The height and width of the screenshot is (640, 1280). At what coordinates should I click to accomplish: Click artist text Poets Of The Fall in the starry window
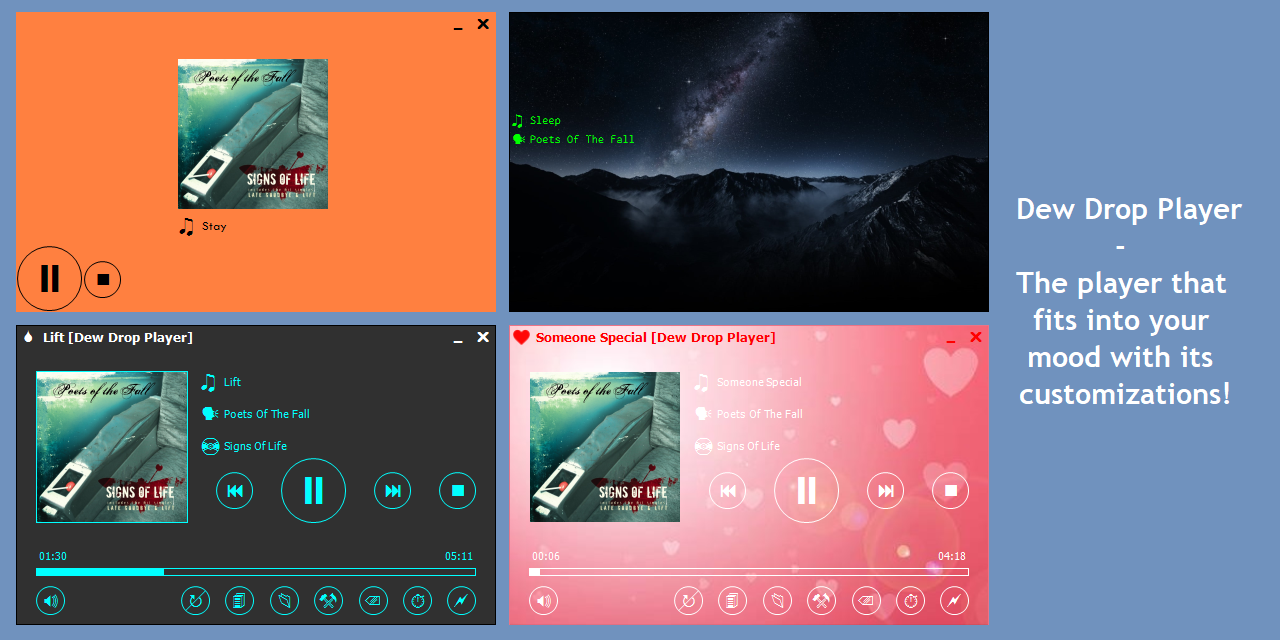[582, 139]
